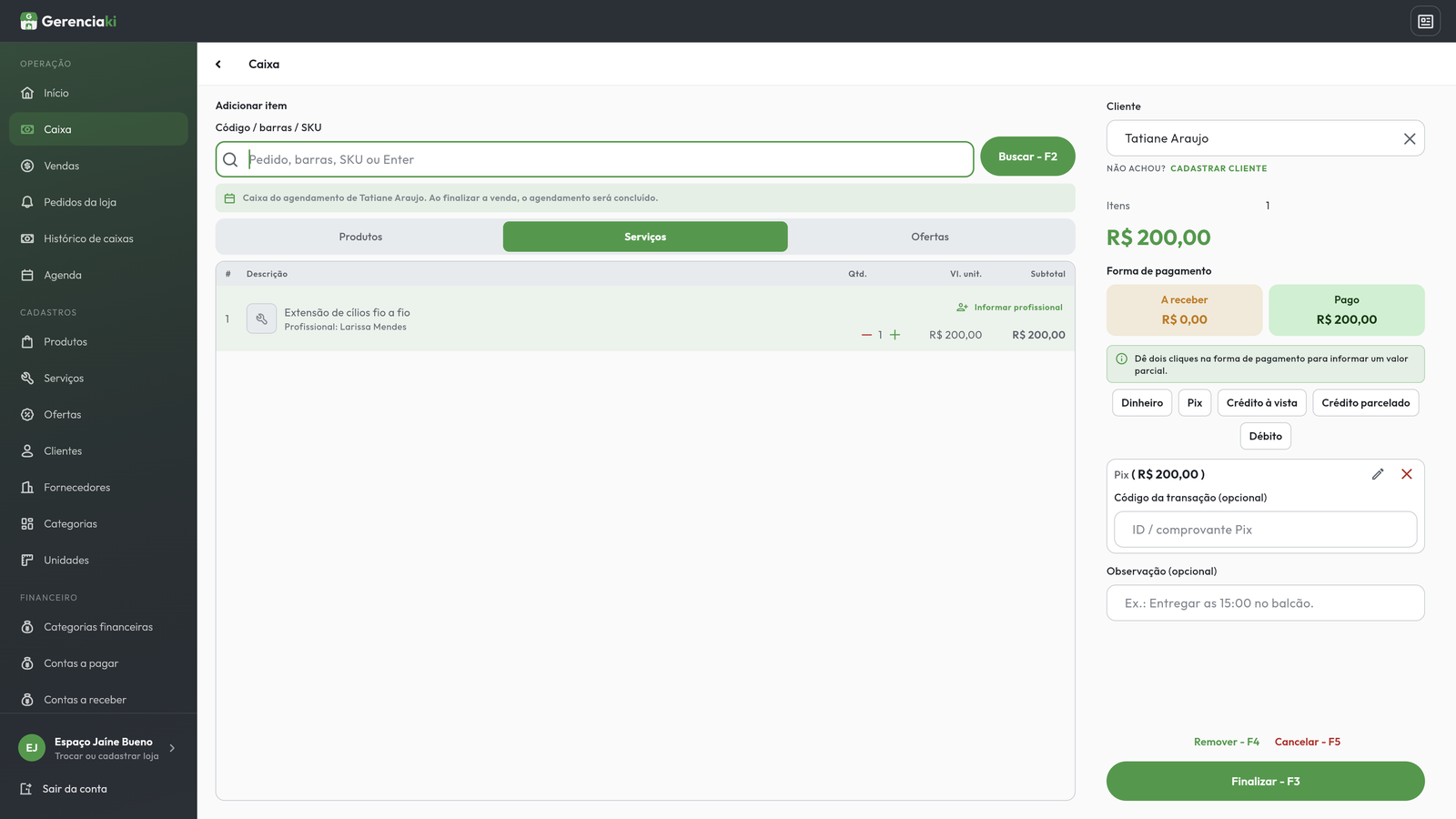Expand the Espaço Jaine Bueno store switcher
Image resolution: width=1456 pixels, height=819 pixels.
[172, 748]
